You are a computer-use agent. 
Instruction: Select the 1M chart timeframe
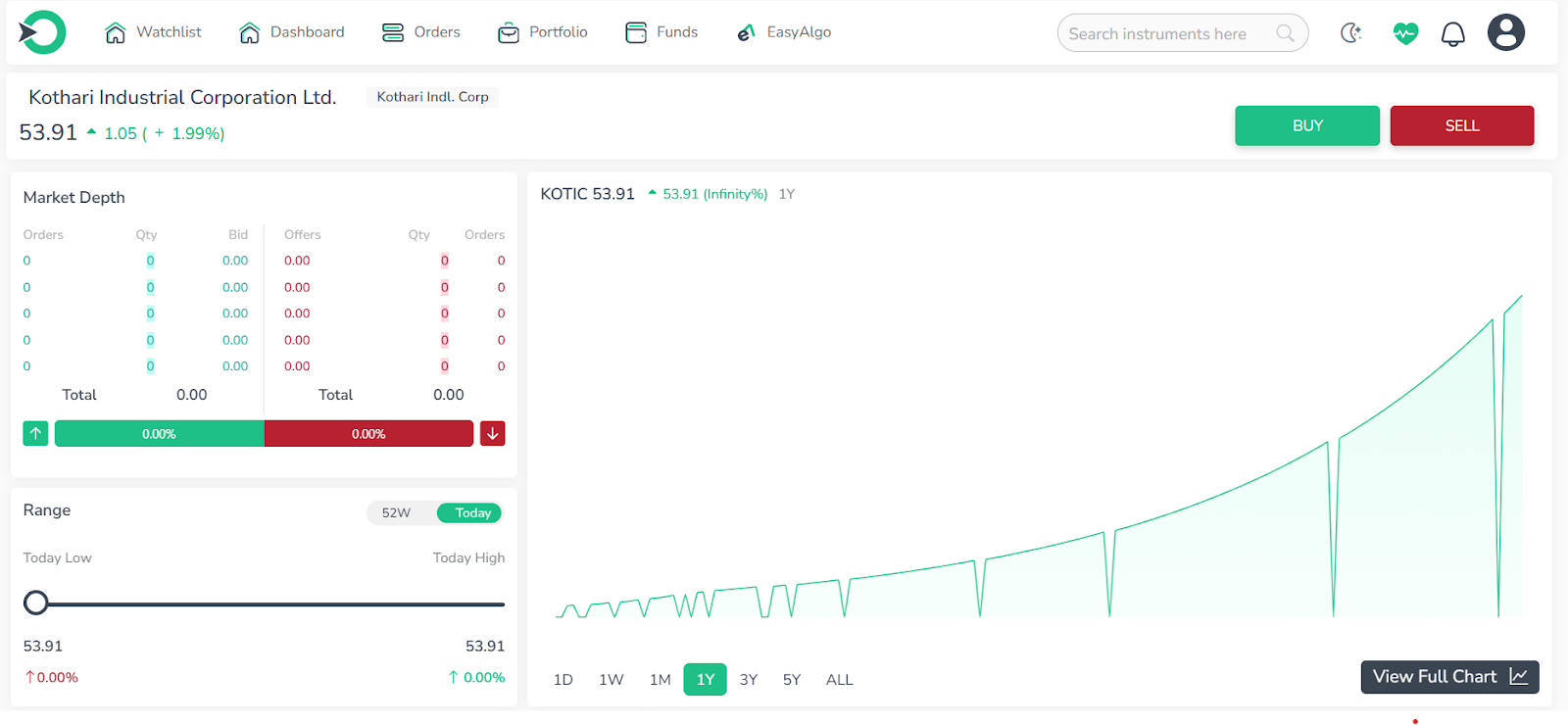[661, 680]
